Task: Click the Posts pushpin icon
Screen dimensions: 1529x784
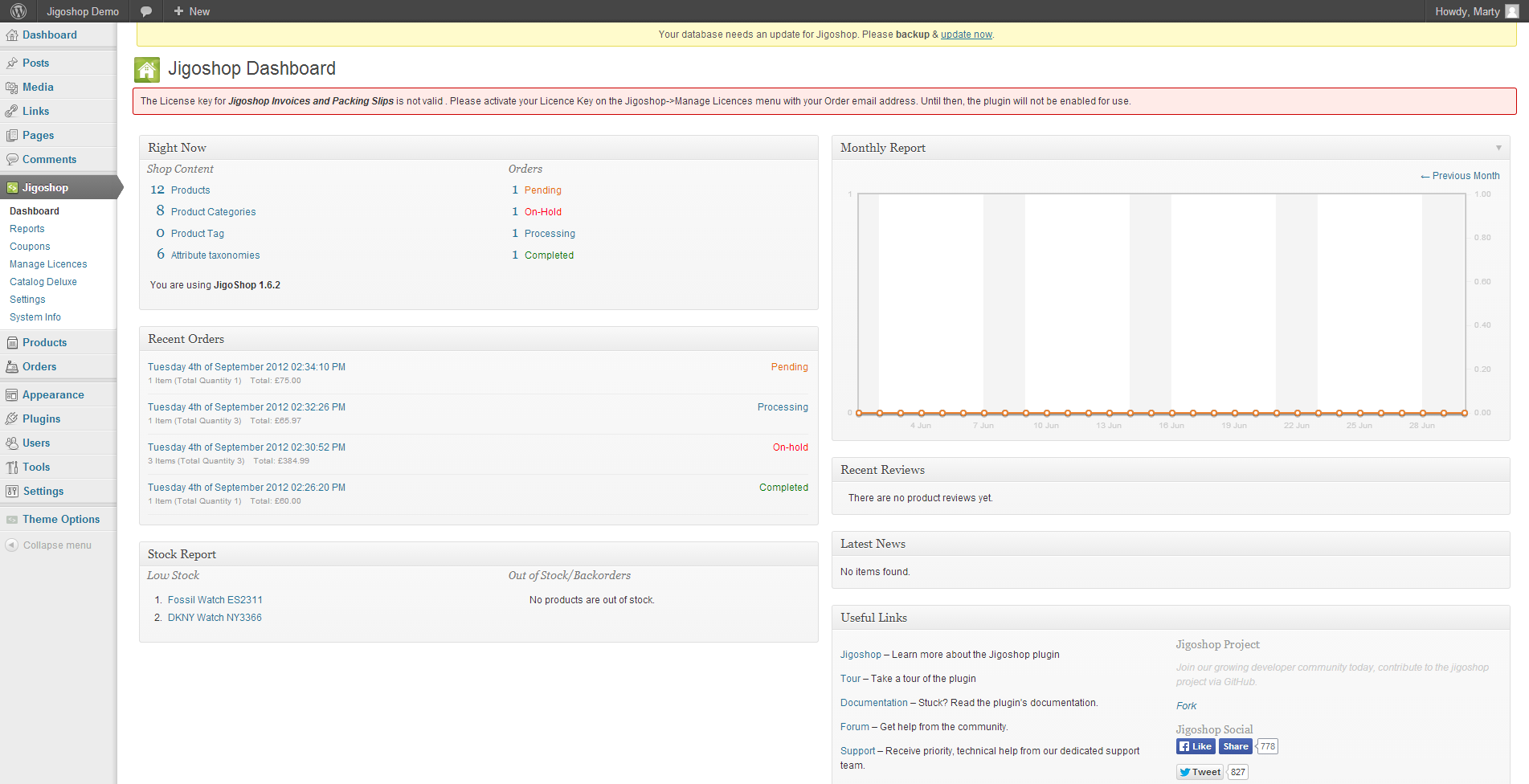Action: [x=12, y=63]
